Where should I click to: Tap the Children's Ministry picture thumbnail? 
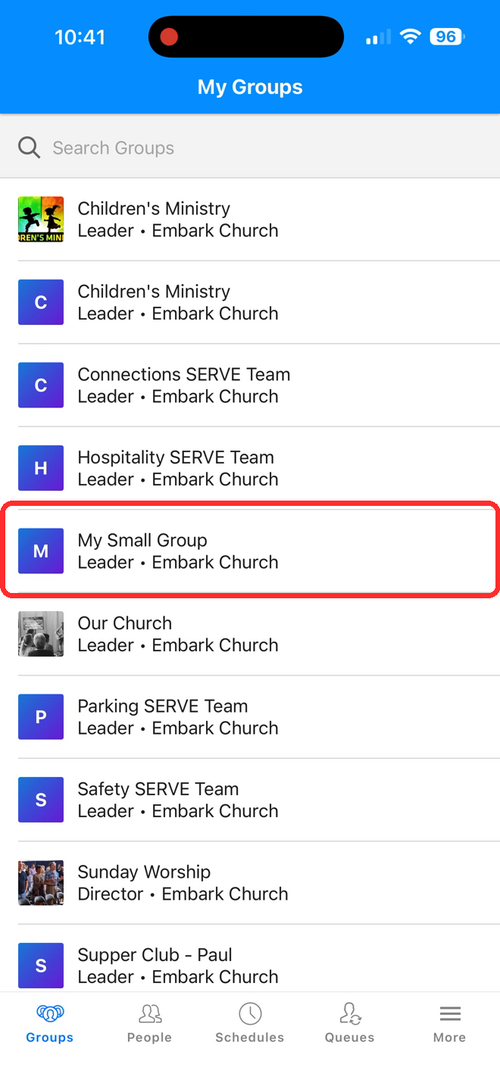41,220
